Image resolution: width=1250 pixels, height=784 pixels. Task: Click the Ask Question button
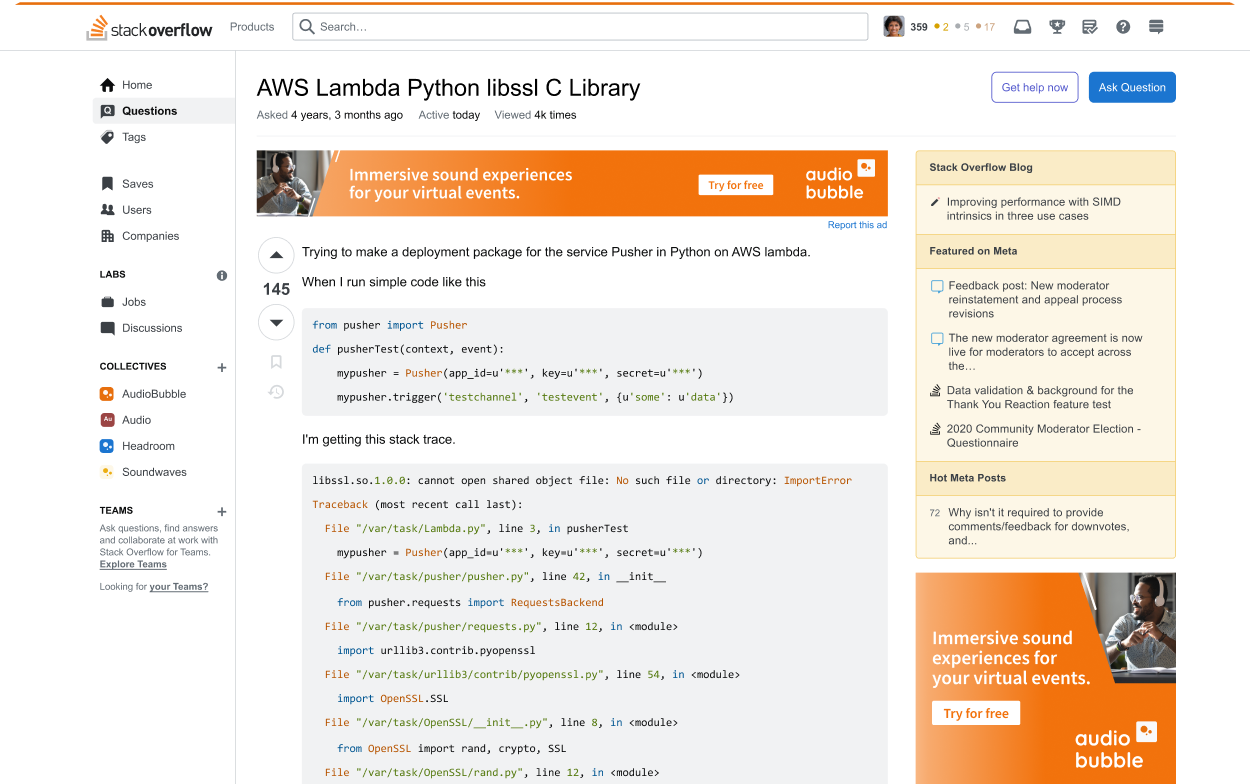click(1132, 87)
